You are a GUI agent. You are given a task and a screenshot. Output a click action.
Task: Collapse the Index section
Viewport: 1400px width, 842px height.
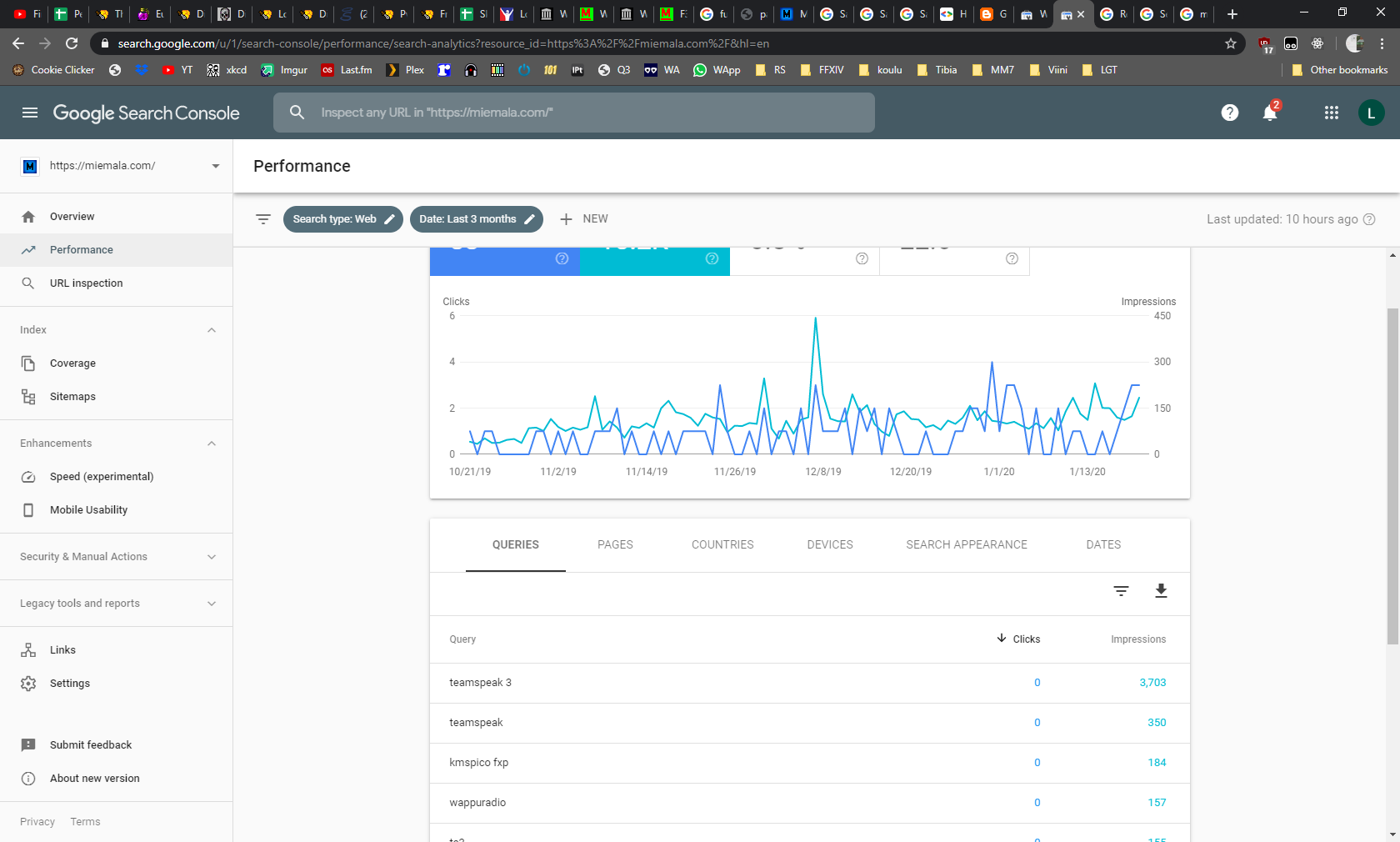point(212,330)
